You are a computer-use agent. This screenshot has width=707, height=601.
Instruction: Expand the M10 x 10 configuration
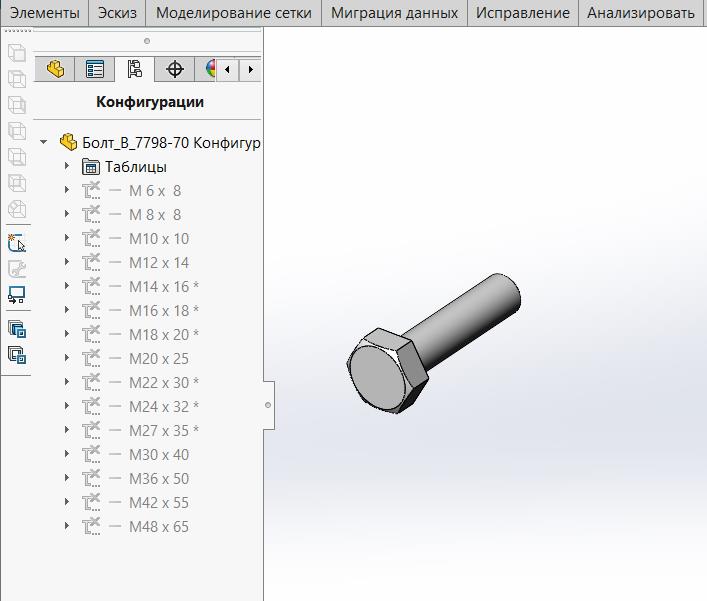click(67, 238)
